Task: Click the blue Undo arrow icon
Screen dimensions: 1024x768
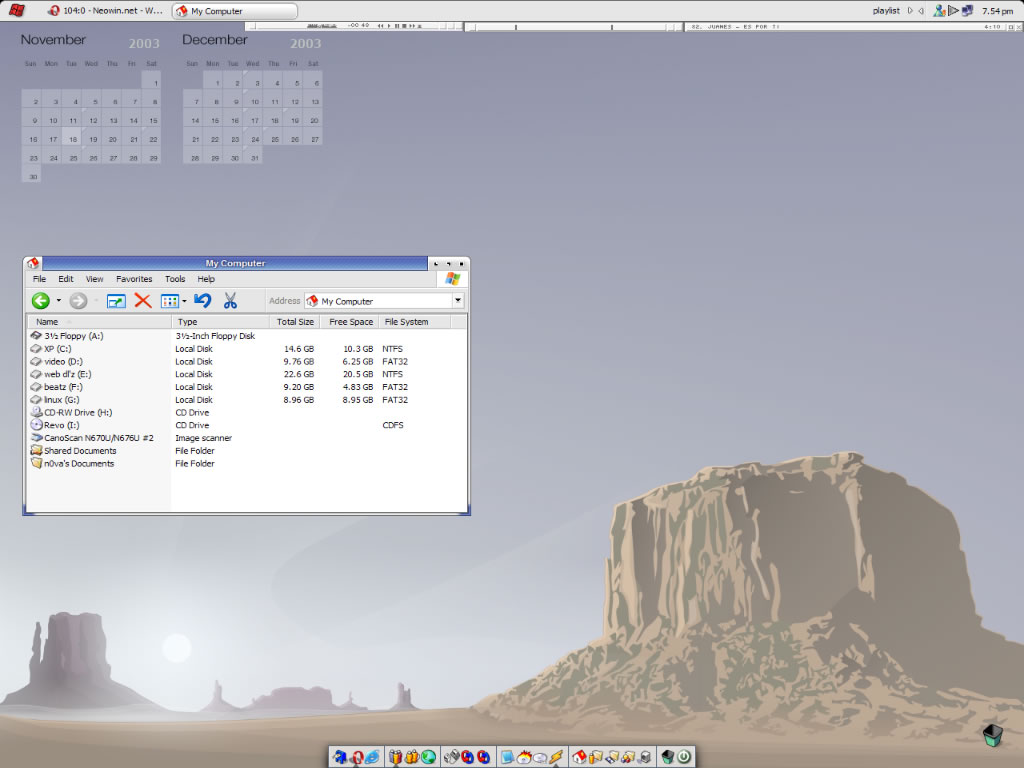Action: click(x=203, y=301)
